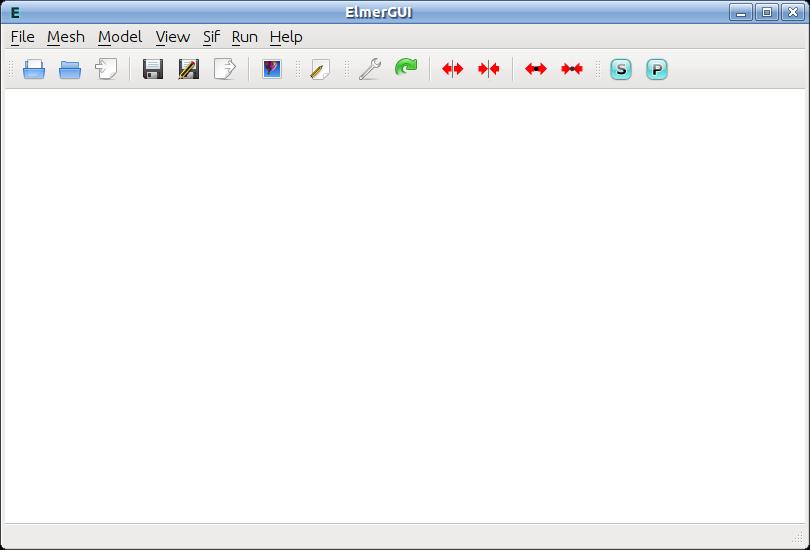Image resolution: width=810 pixels, height=550 pixels.
Task: Minimize the ElmerGUI window
Action: pyautogui.click(x=741, y=12)
